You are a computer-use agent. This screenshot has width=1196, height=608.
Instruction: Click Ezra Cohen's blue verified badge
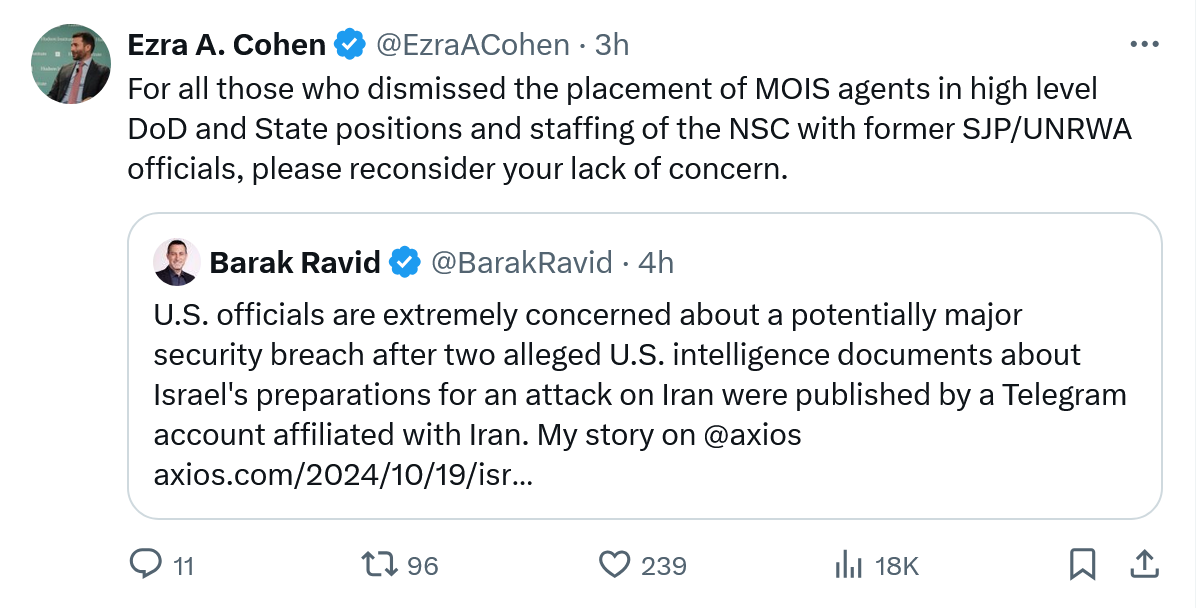click(x=349, y=45)
